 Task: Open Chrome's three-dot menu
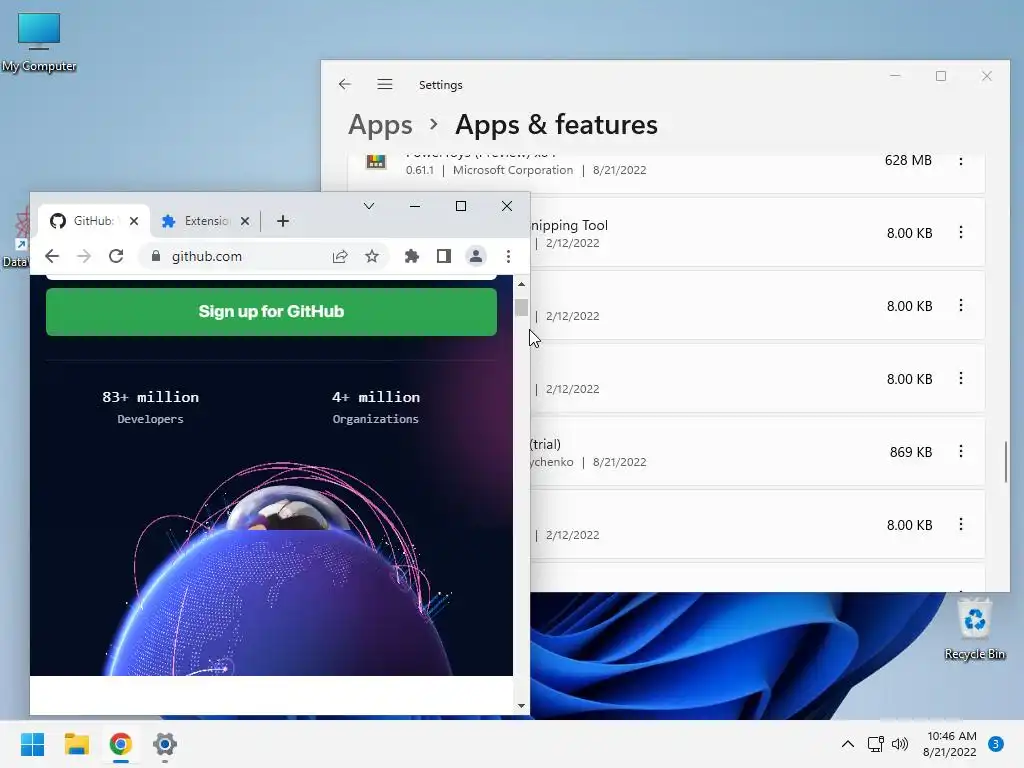(508, 257)
